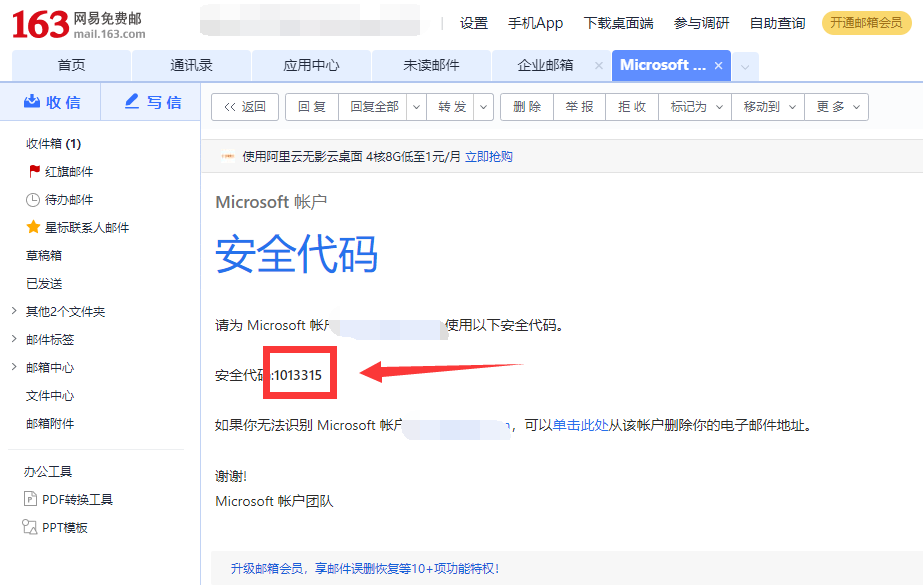The image size is (923, 585).
Task: Click the clock icon for 待办邮件
Action: [x=34, y=200]
